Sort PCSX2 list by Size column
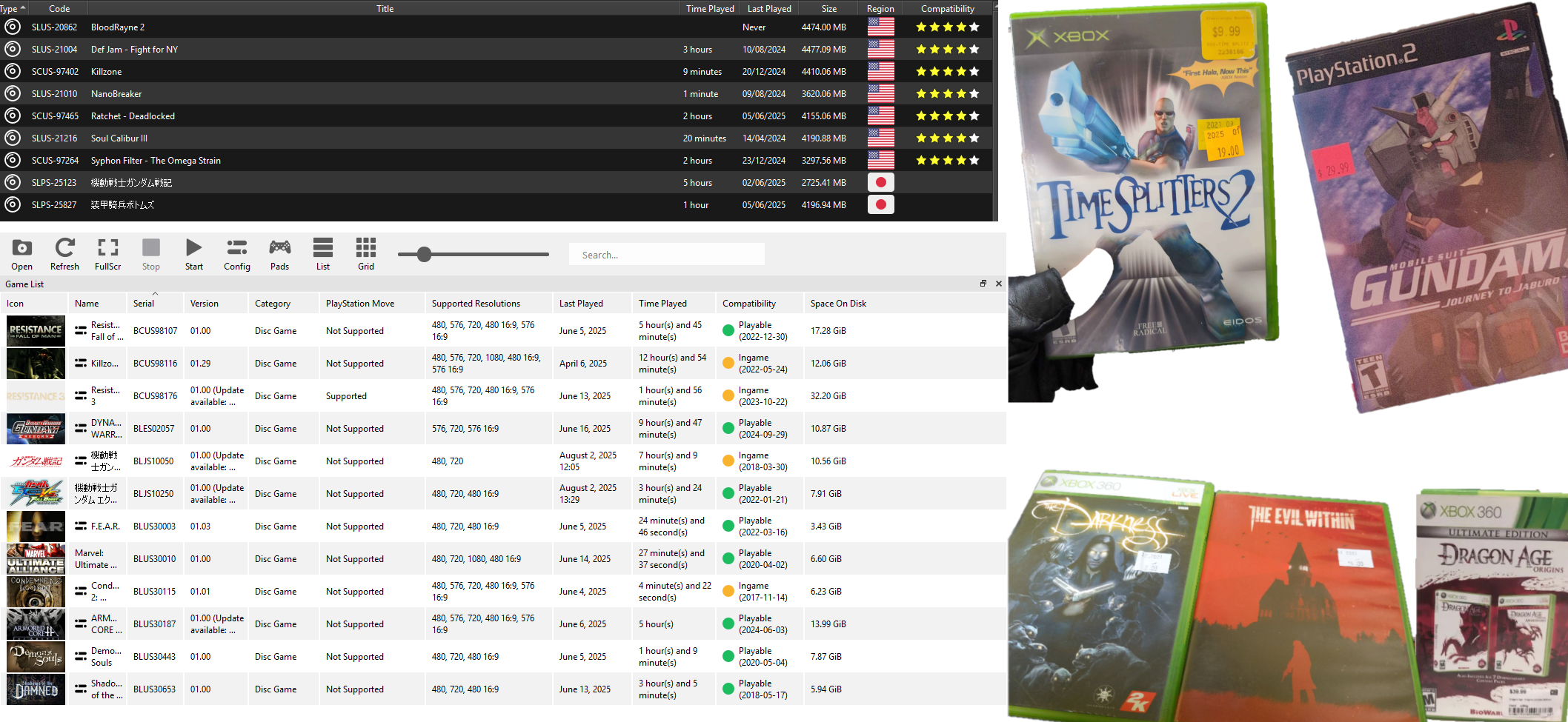The width and height of the screenshot is (1568, 722). click(x=829, y=8)
